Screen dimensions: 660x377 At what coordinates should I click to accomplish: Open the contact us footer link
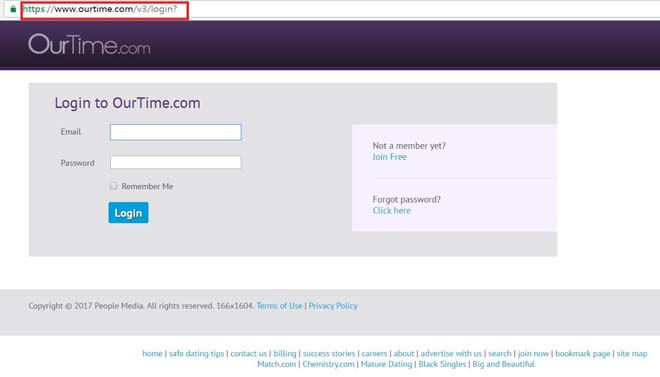point(249,353)
